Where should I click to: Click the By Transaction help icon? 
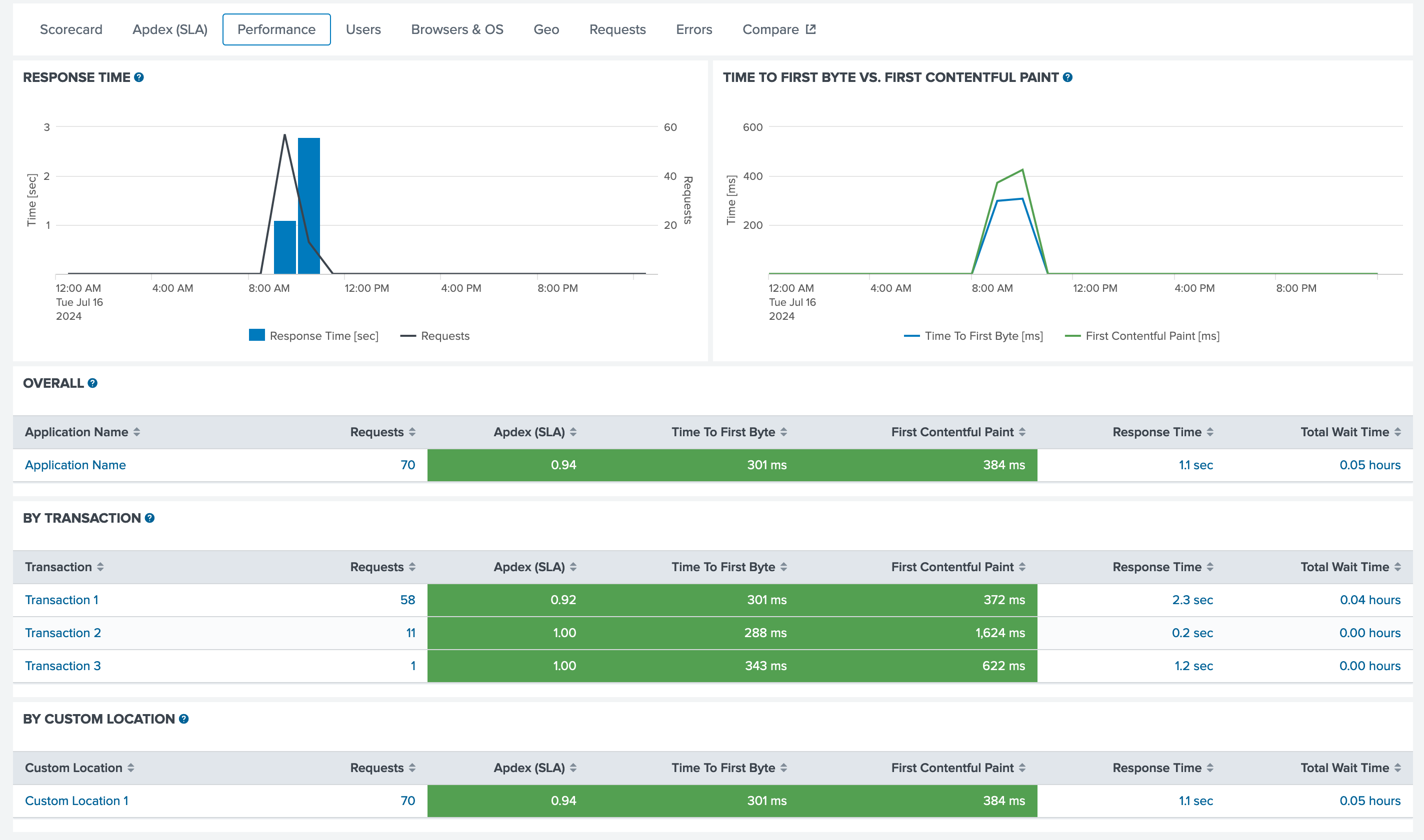[149, 518]
